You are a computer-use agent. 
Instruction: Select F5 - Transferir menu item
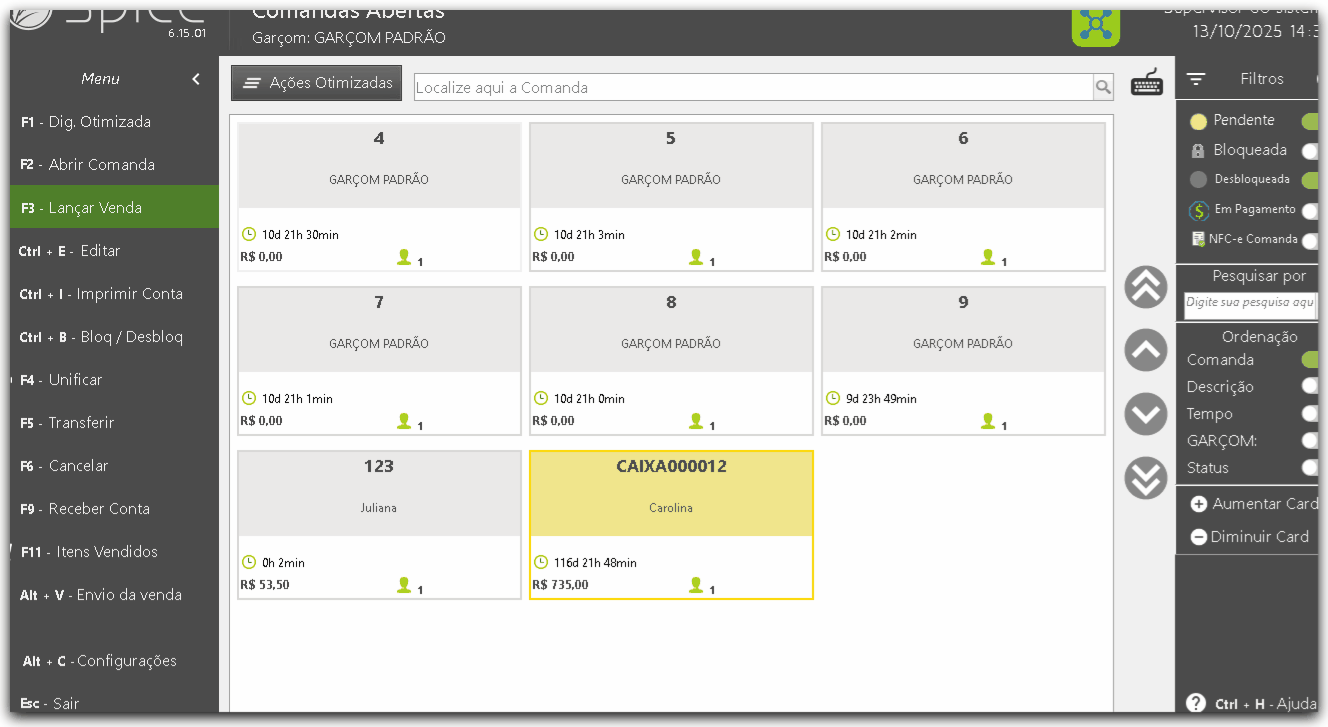coord(114,423)
